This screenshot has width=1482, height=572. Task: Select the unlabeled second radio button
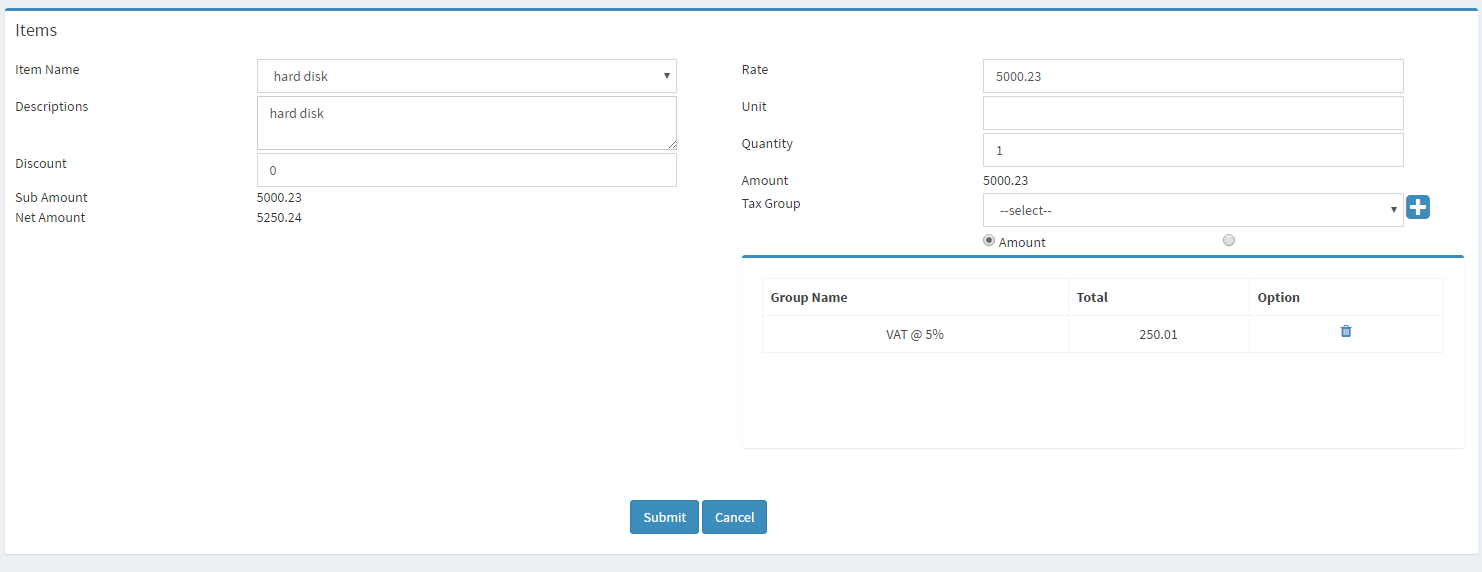pos(1229,240)
